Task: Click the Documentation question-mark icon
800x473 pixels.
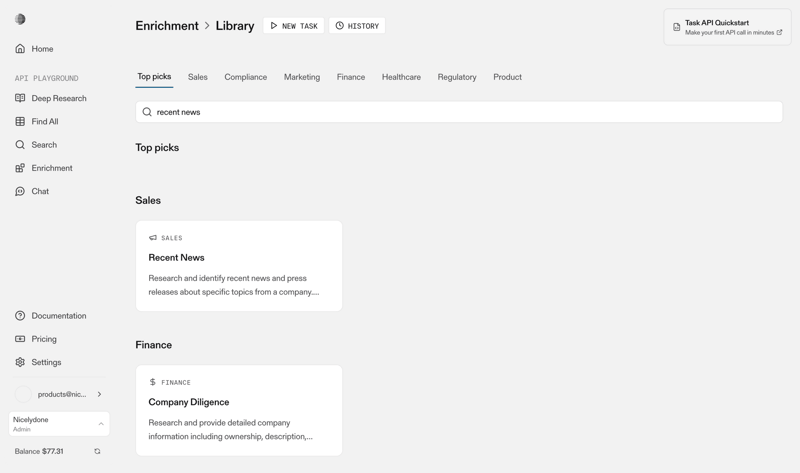Action: click(20, 315)
